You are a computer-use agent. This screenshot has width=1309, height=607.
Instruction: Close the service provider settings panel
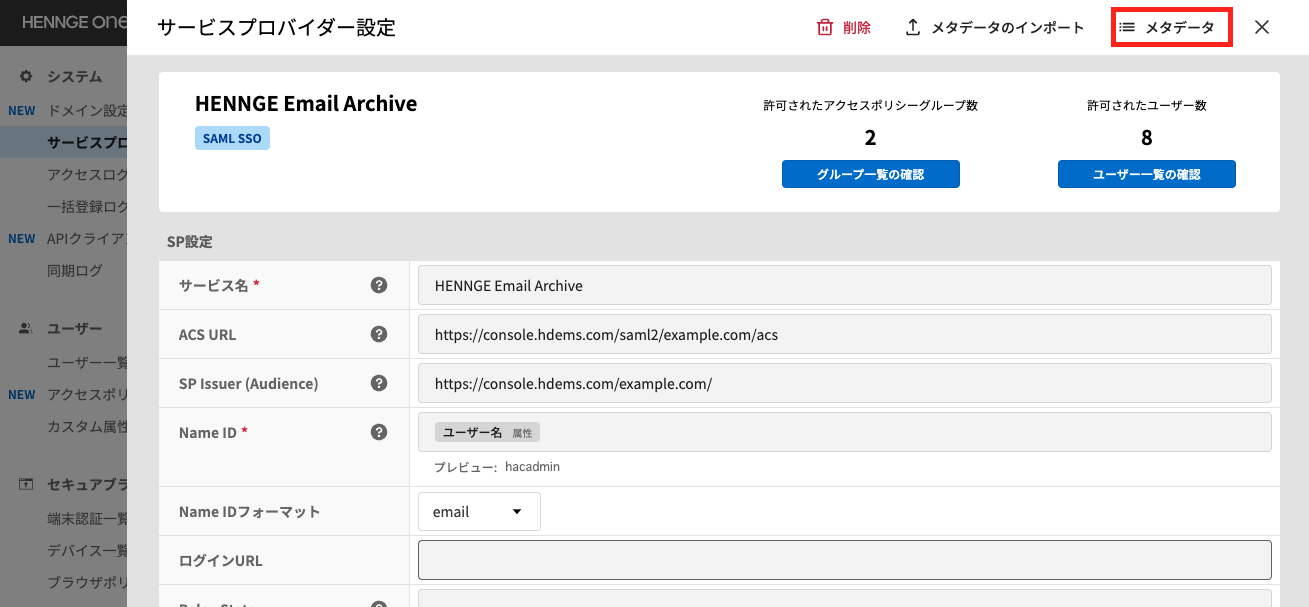(1262, 28)
